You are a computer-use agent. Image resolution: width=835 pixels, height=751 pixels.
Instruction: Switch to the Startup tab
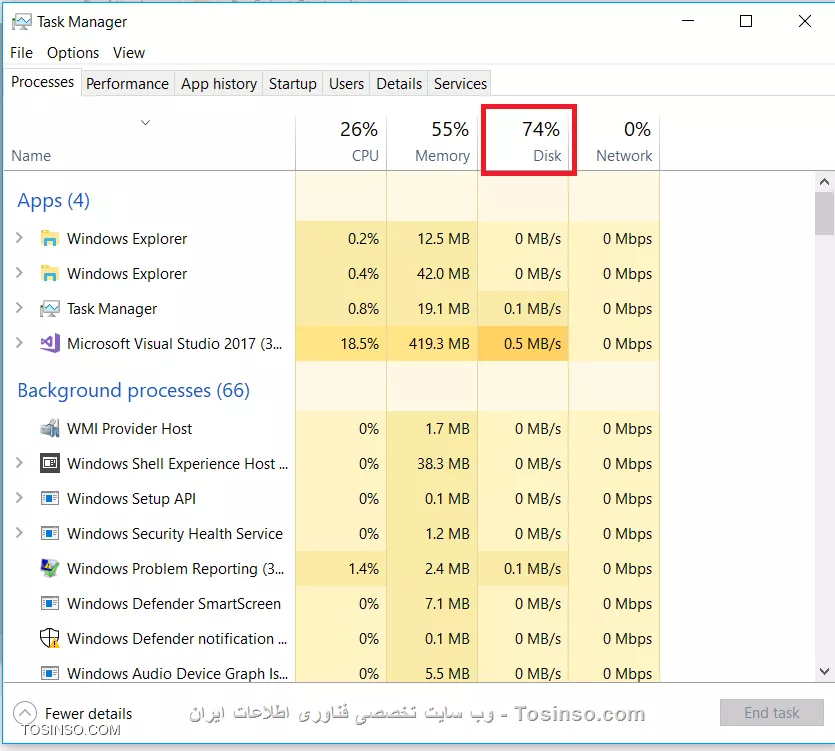coord(292,84)
